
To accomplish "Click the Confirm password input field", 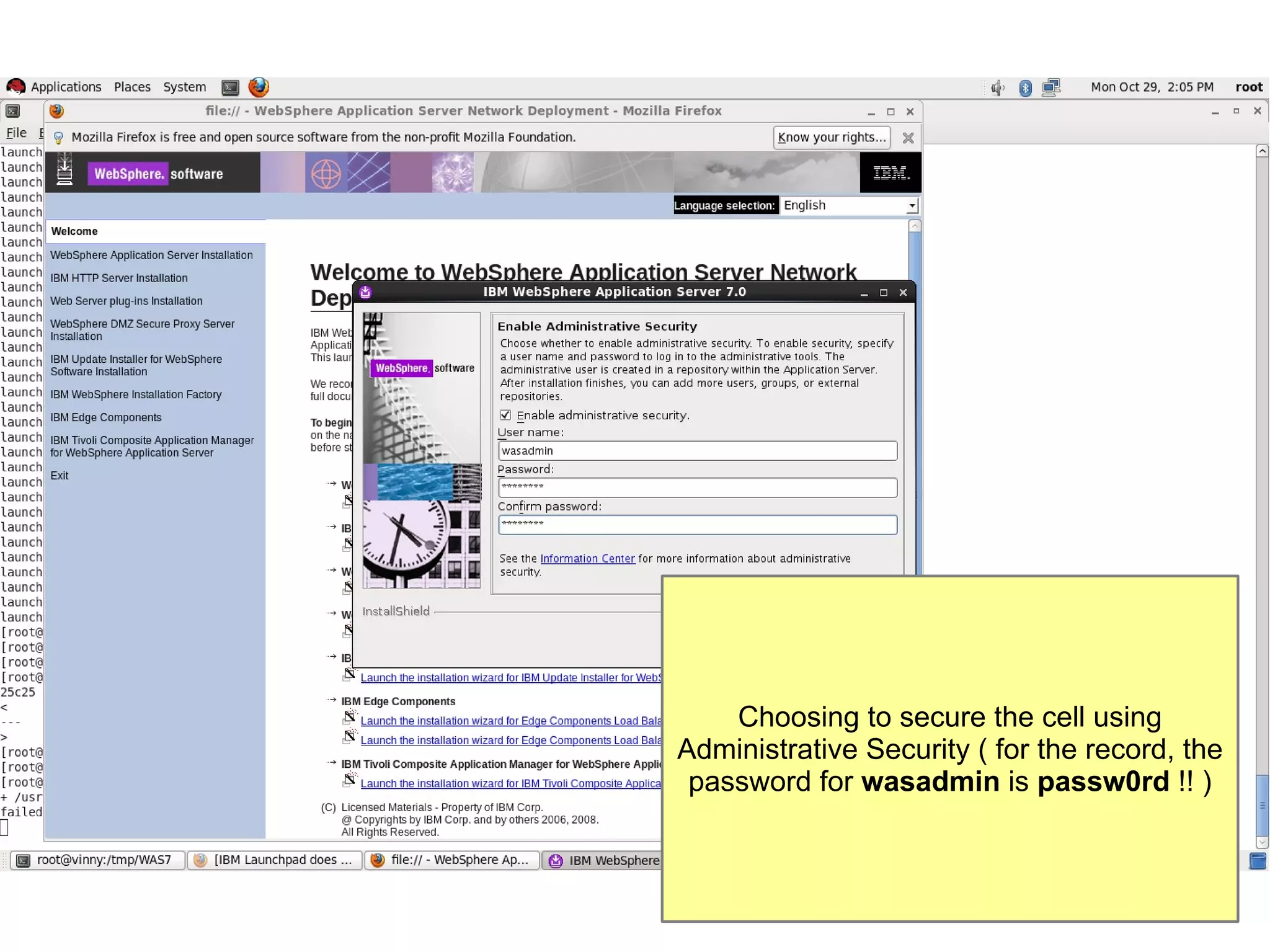I will coord(697,525).
